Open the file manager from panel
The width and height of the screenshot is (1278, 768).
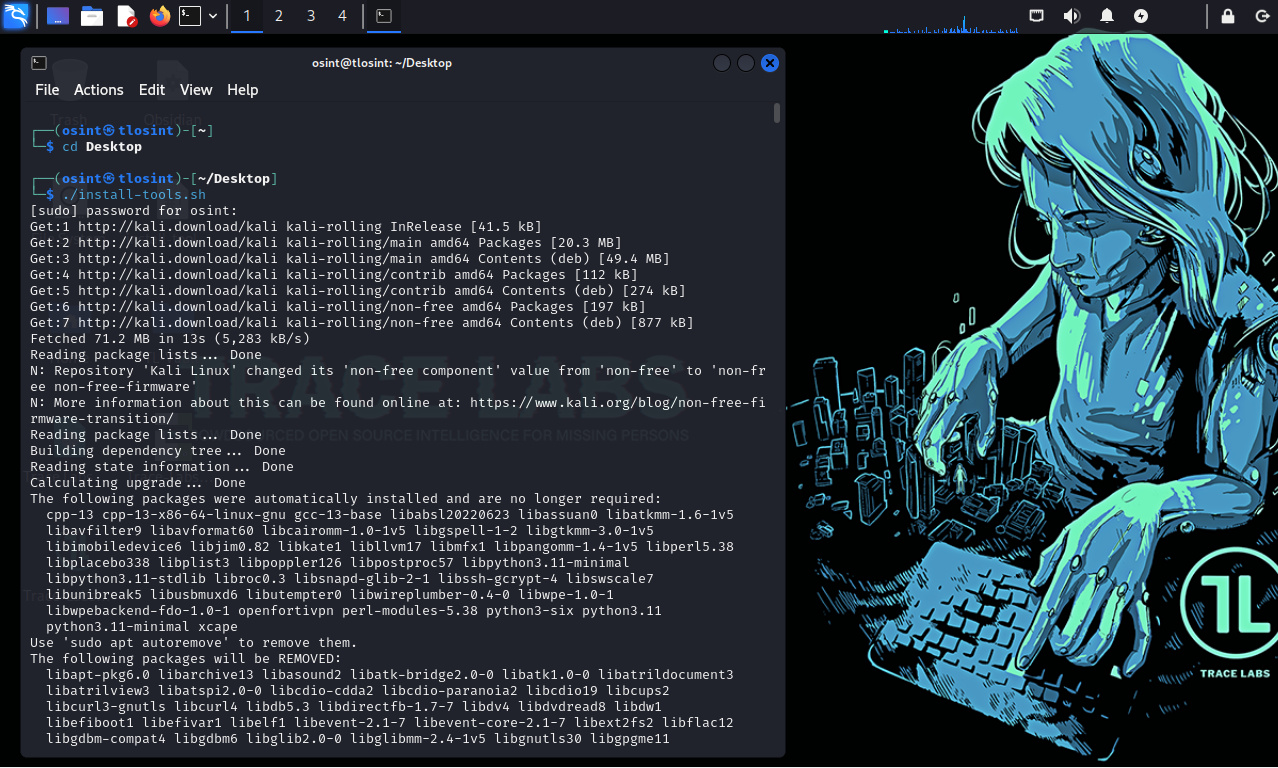tap(92, 16)
